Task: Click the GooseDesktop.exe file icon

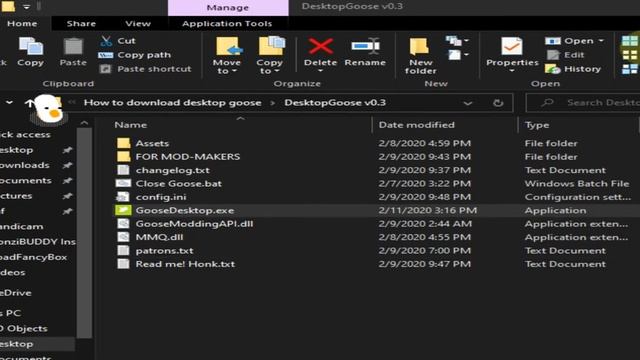Action: click(x=123, y=210)
